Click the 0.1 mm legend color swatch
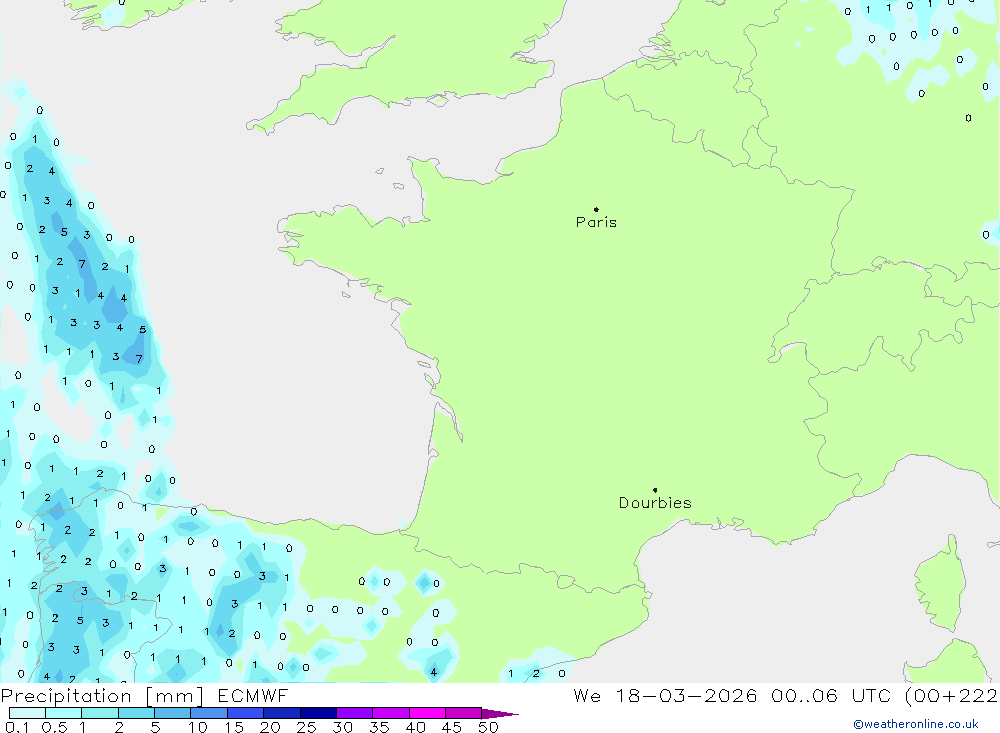The width and height of the screenshot is (1000, 733). pos(27,713)
